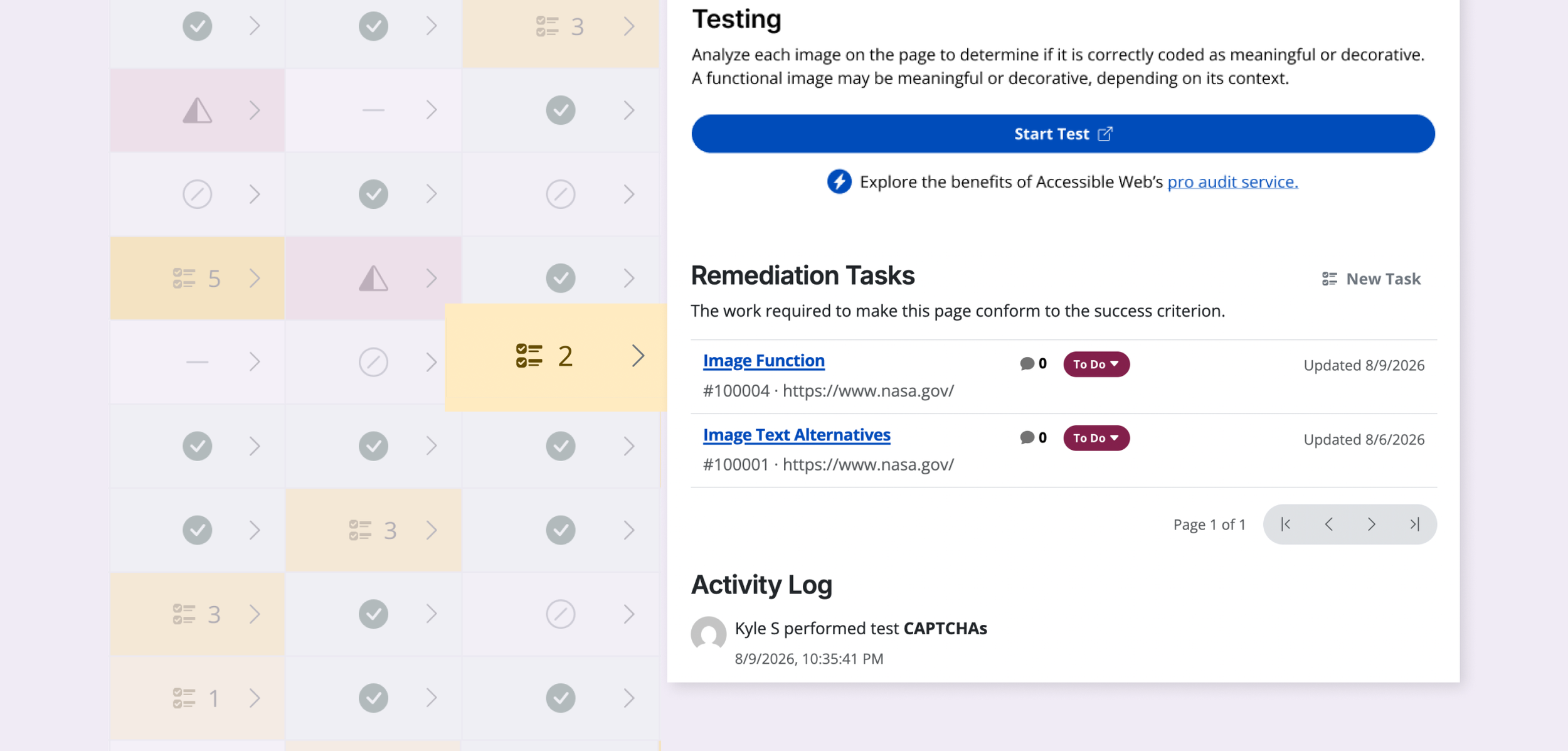This screenshot has height=751, width=1568.
Task: Click the checklist icon in the 1-task cell
Action: [184, 698]
